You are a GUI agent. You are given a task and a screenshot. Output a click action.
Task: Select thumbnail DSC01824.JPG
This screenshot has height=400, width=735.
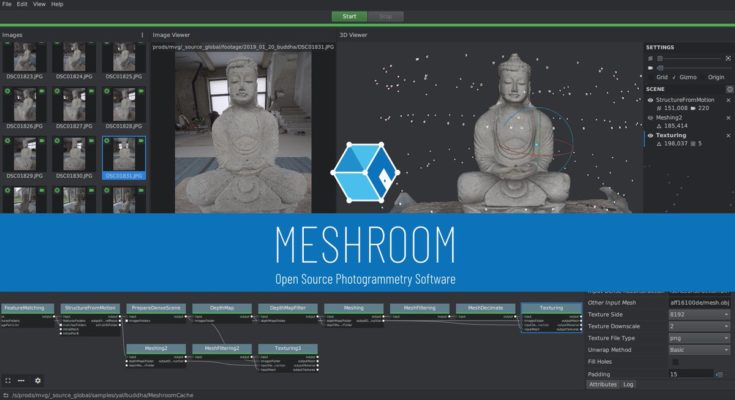pos(74,61)
